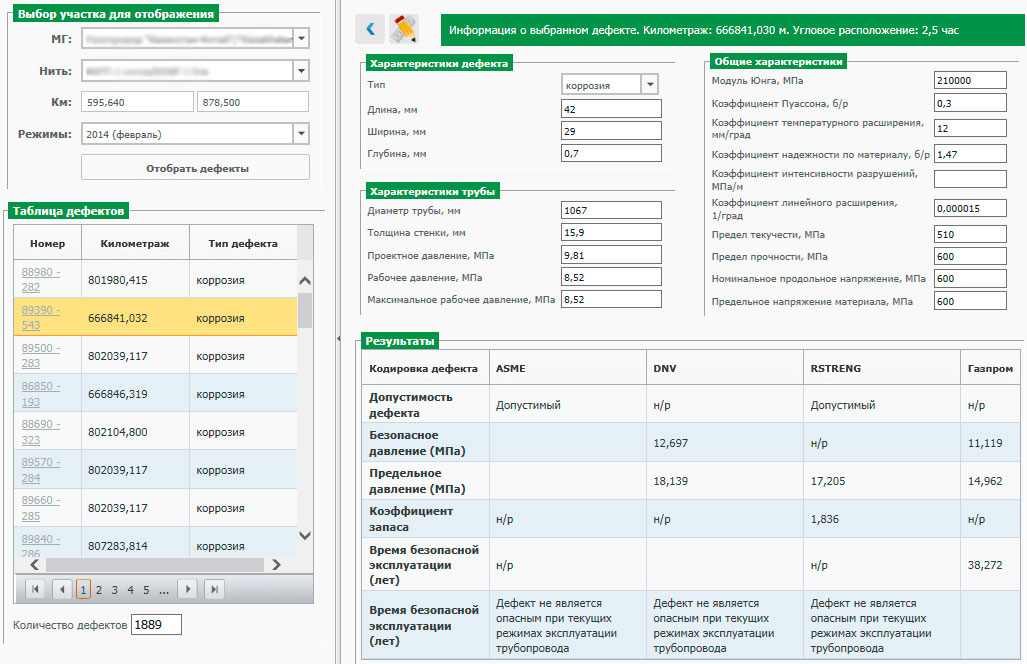Image resolution: width=1027 pixels, height=664 pixels.
Task: Collapse left panel using splitter arrow
Action: point(339,339)
